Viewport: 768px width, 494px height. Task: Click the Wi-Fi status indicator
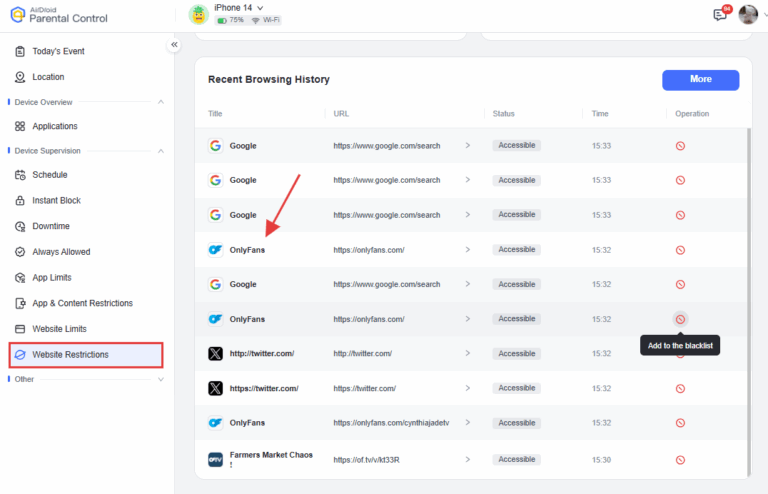[266, 20]
